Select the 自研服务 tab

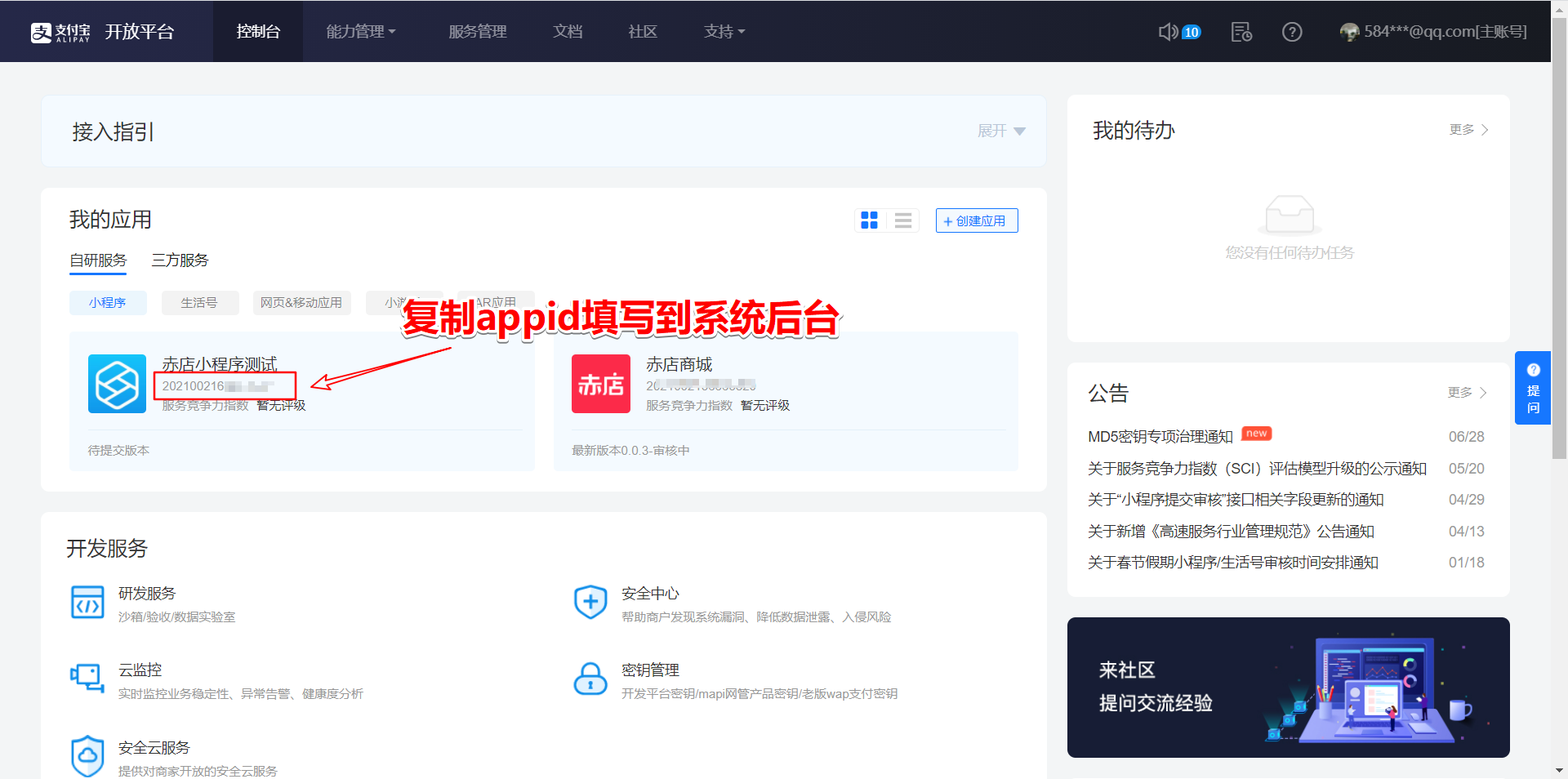[98, 260]
